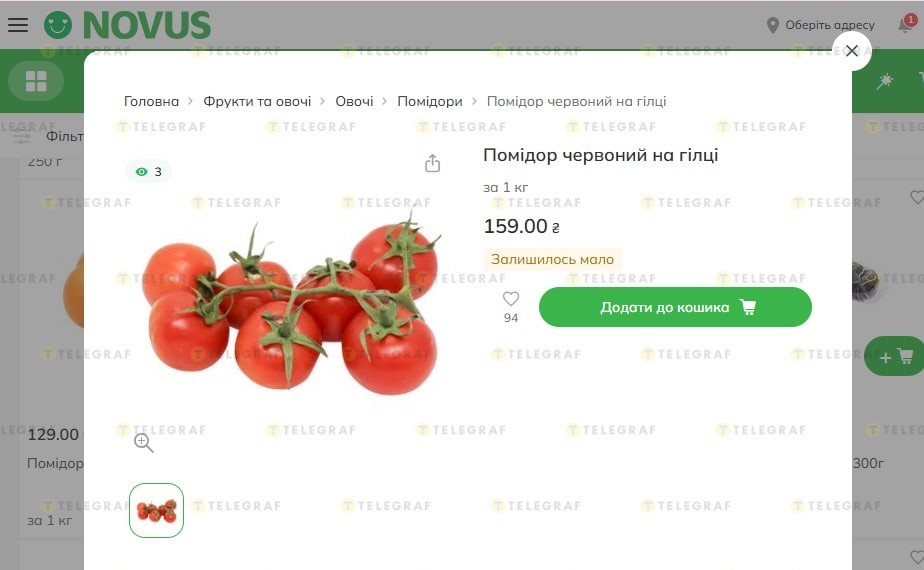Open Помідори breadcrumb category
The width and height of the screenshot is (924, 570).
pos(430,101)
